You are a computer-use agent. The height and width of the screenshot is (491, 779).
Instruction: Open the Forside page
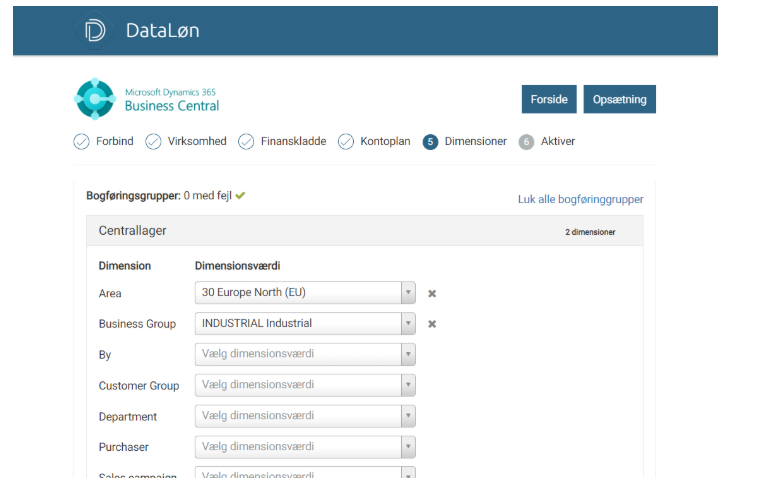click(549, 100)
